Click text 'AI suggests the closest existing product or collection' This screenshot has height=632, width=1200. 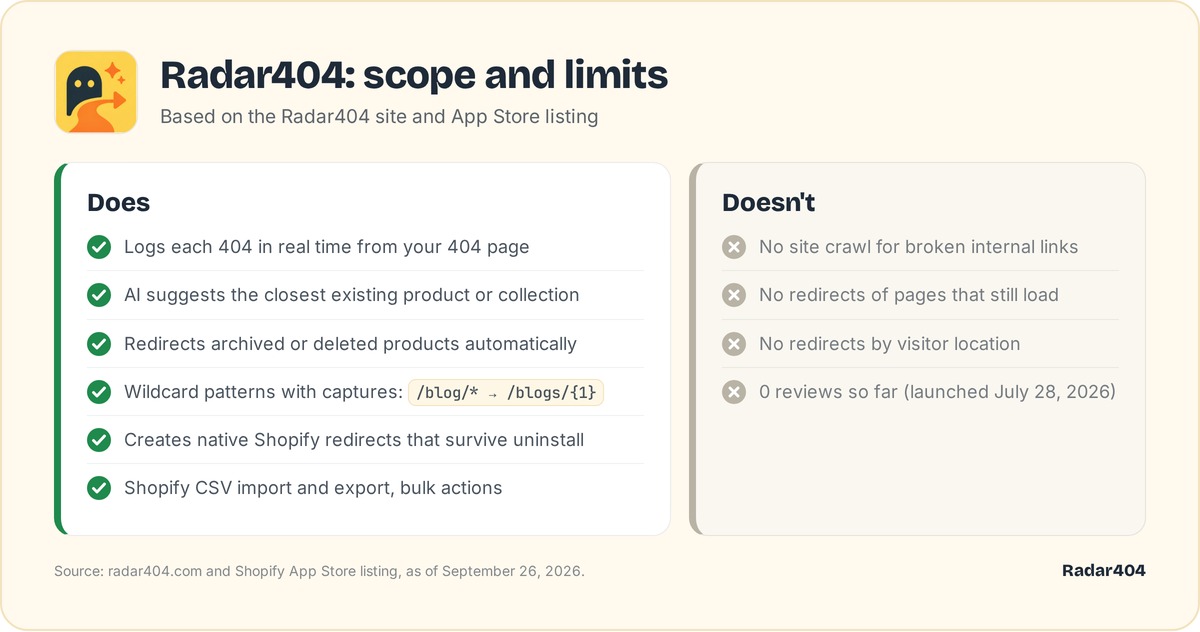(352, 295)
